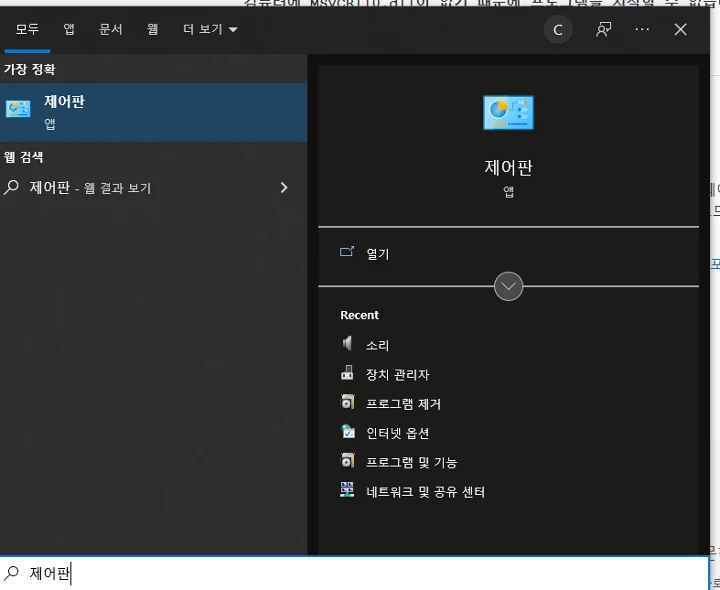The height and width of the screenshot is (590, 720).
Task: Click the C user account avatar
Action: (x=558, y=30)
